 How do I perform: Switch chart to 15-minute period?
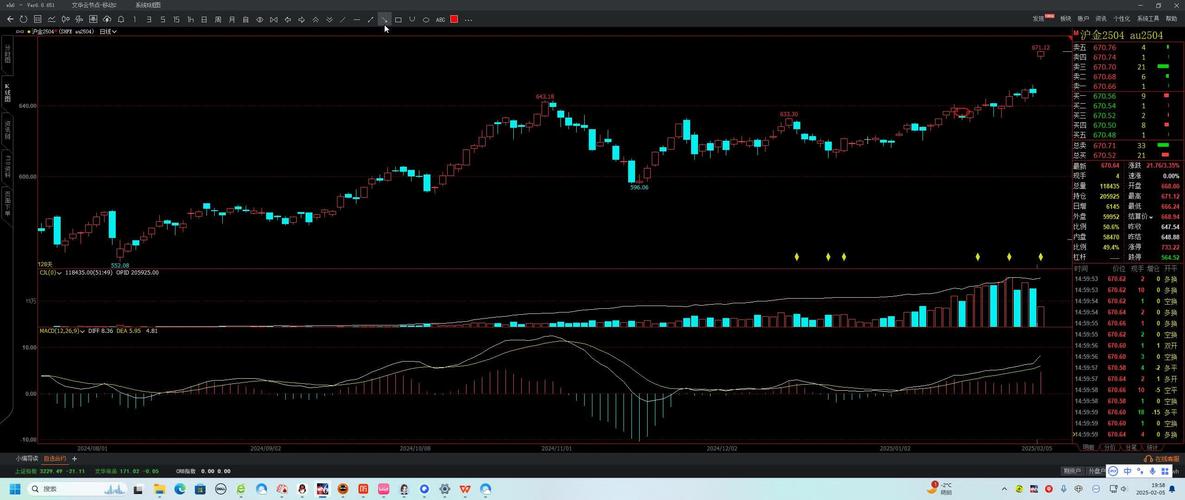[177, 19]
